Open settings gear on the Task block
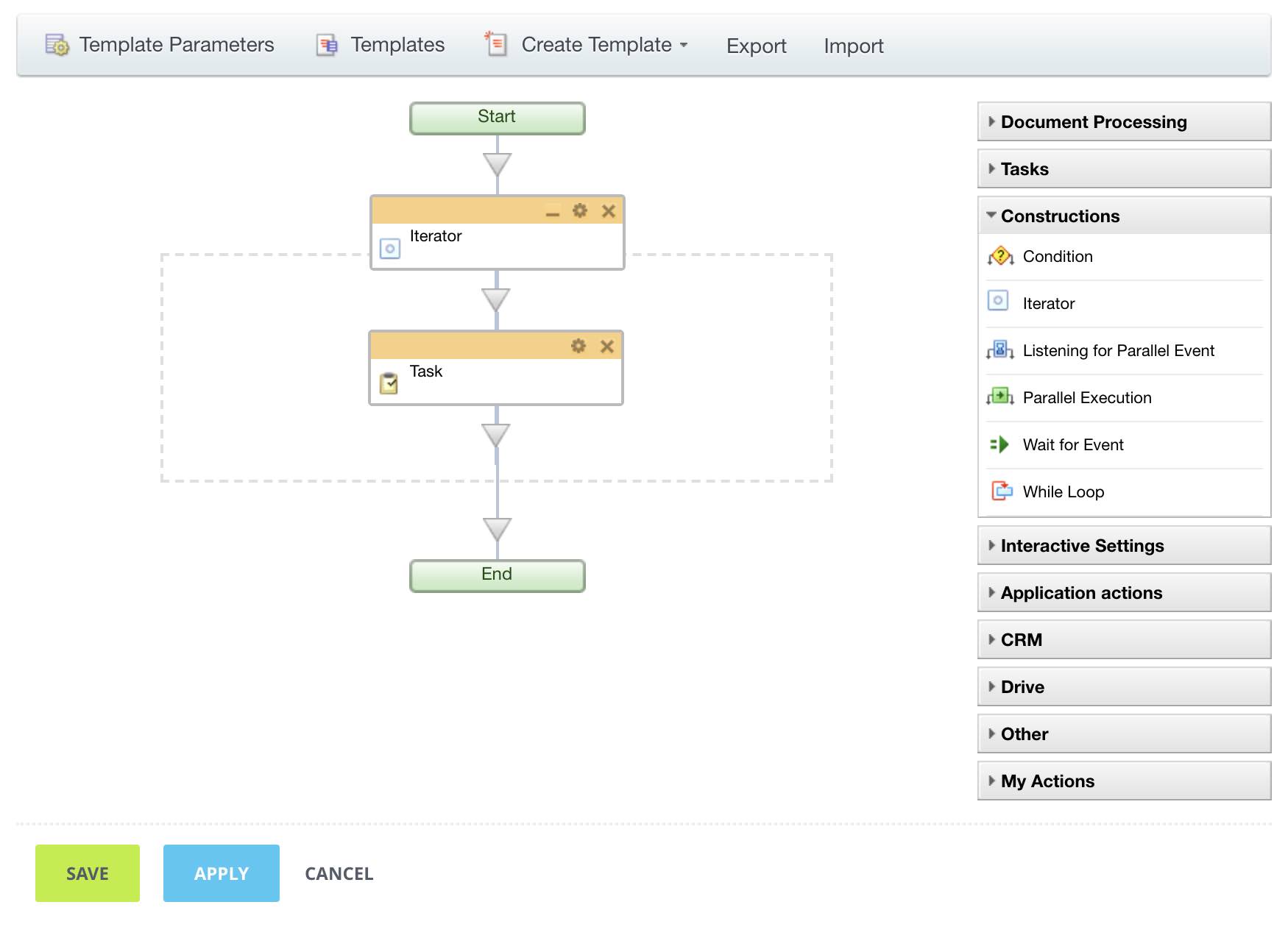Viewport: 1288px width, 927px height. [581, 346]
